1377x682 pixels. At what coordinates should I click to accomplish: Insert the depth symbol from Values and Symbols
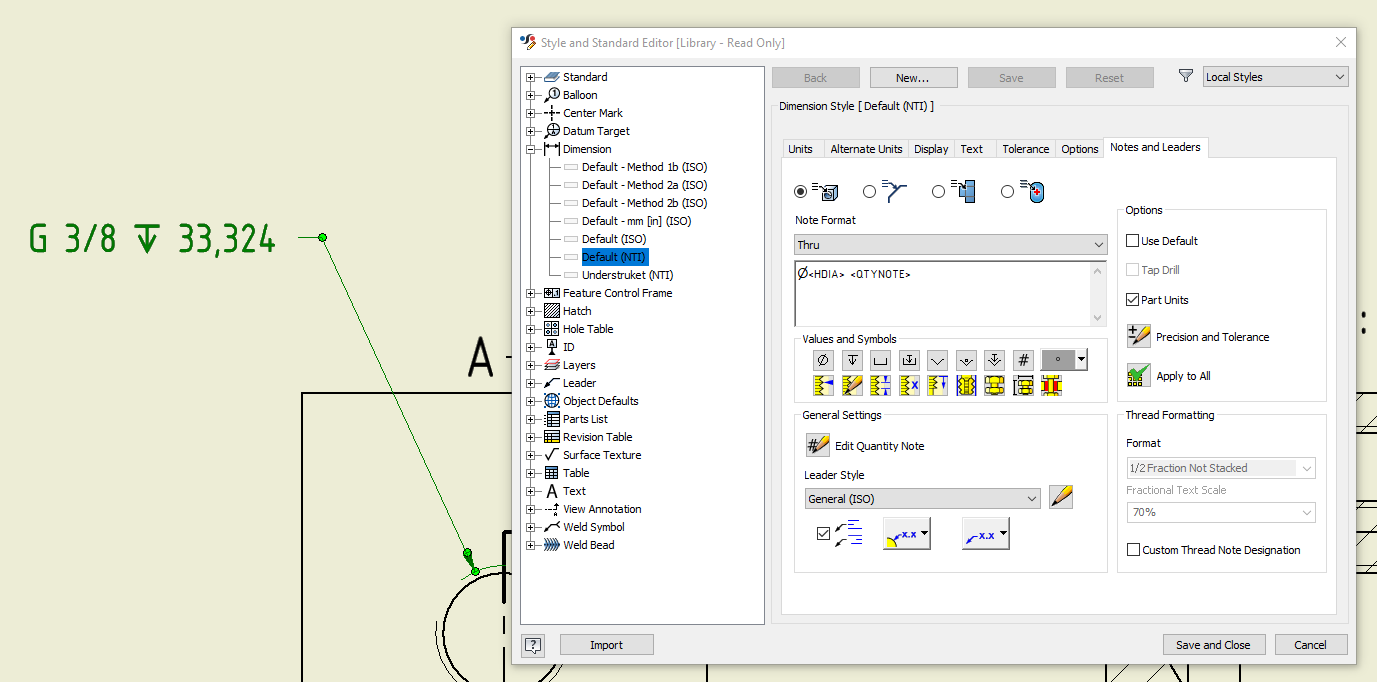pos(851,359)
